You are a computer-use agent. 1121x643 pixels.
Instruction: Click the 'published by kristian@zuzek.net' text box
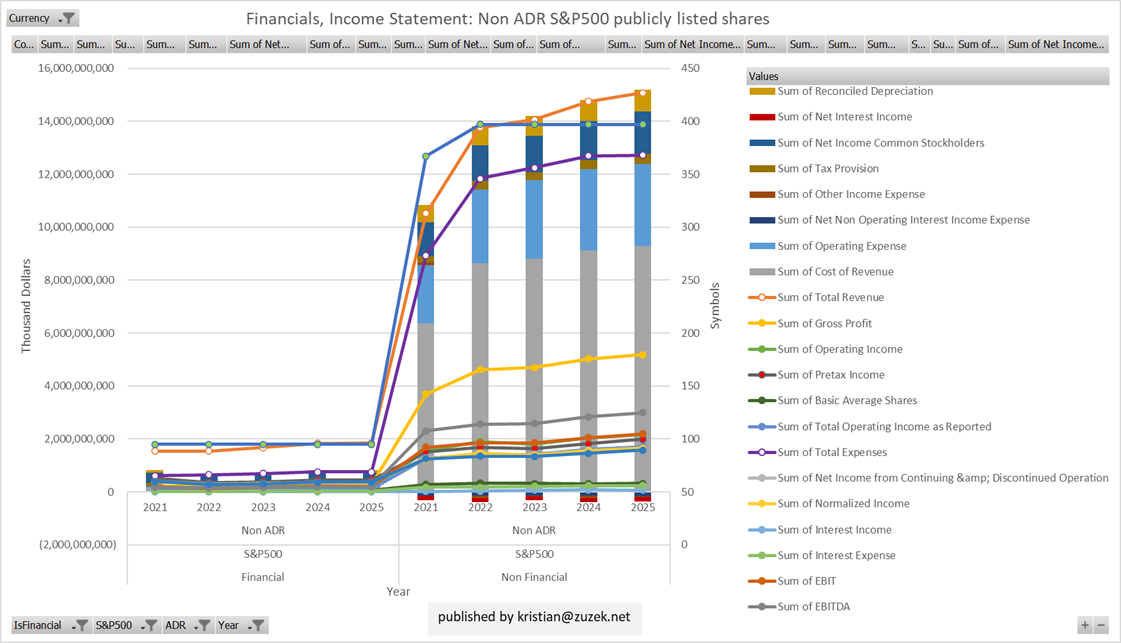534,617
